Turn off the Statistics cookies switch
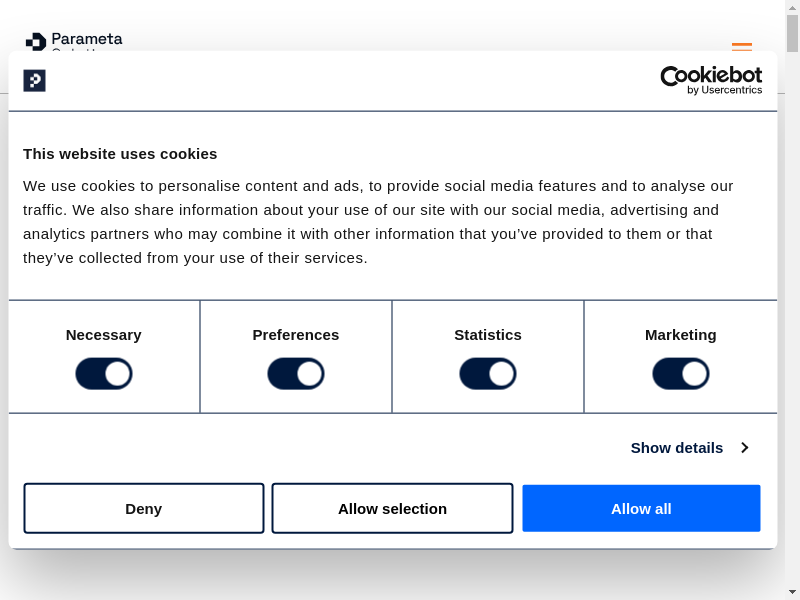The width and height of the screenshot is (800, 600). click(x=488, y=374)
